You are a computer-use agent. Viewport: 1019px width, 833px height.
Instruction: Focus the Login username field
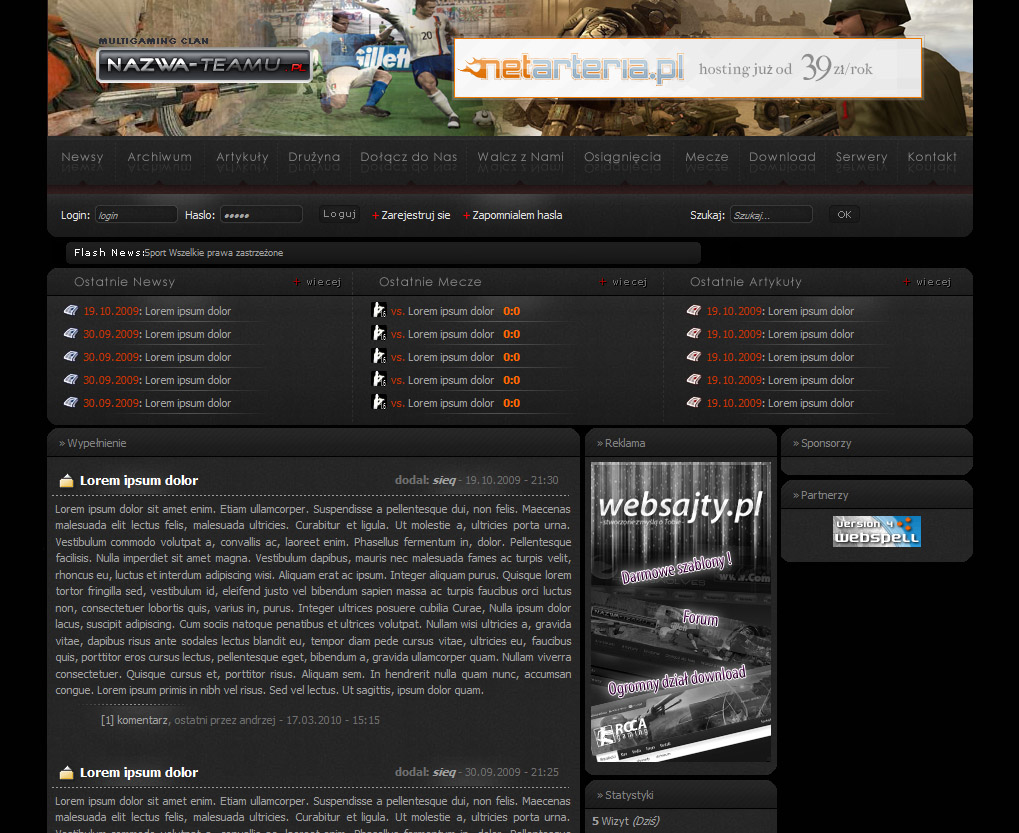[136, 215]
